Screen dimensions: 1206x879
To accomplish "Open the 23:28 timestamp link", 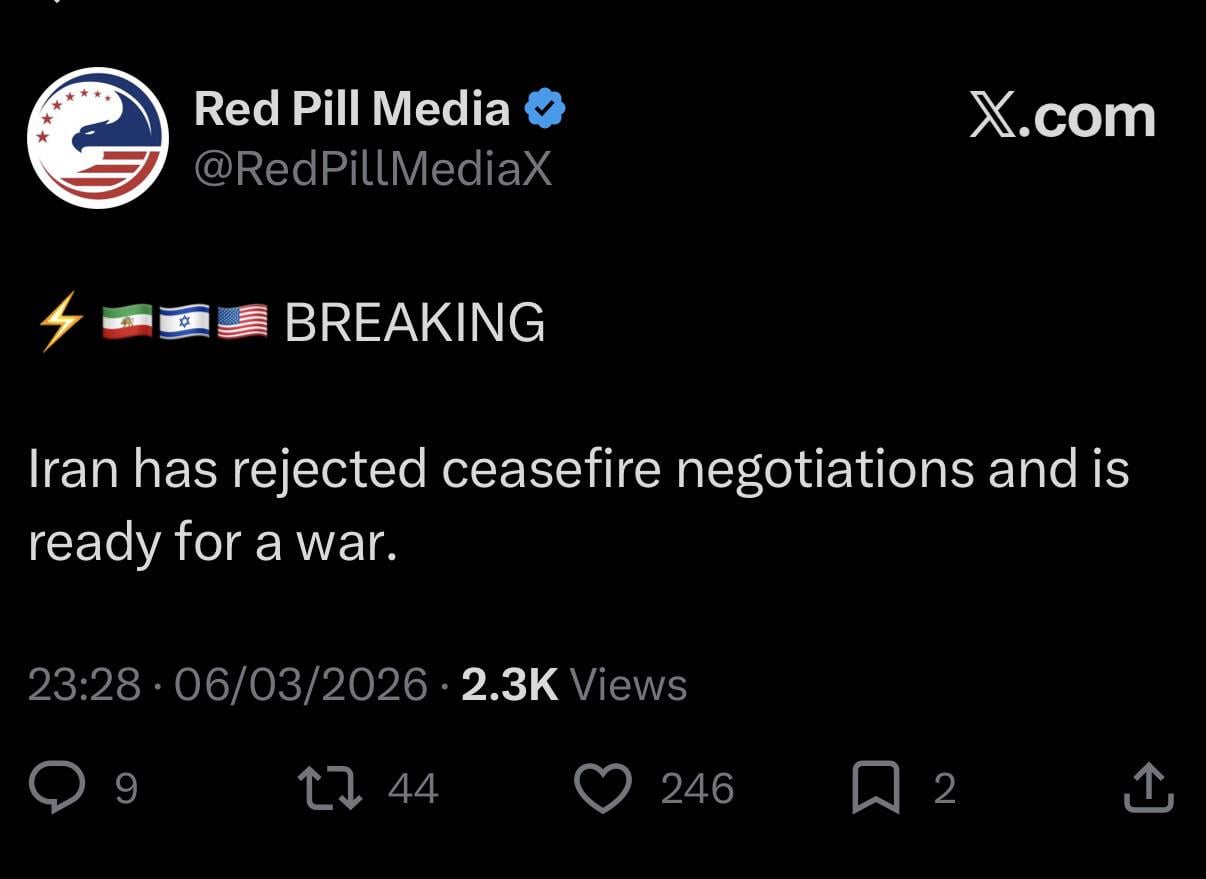I will point(84,685).
